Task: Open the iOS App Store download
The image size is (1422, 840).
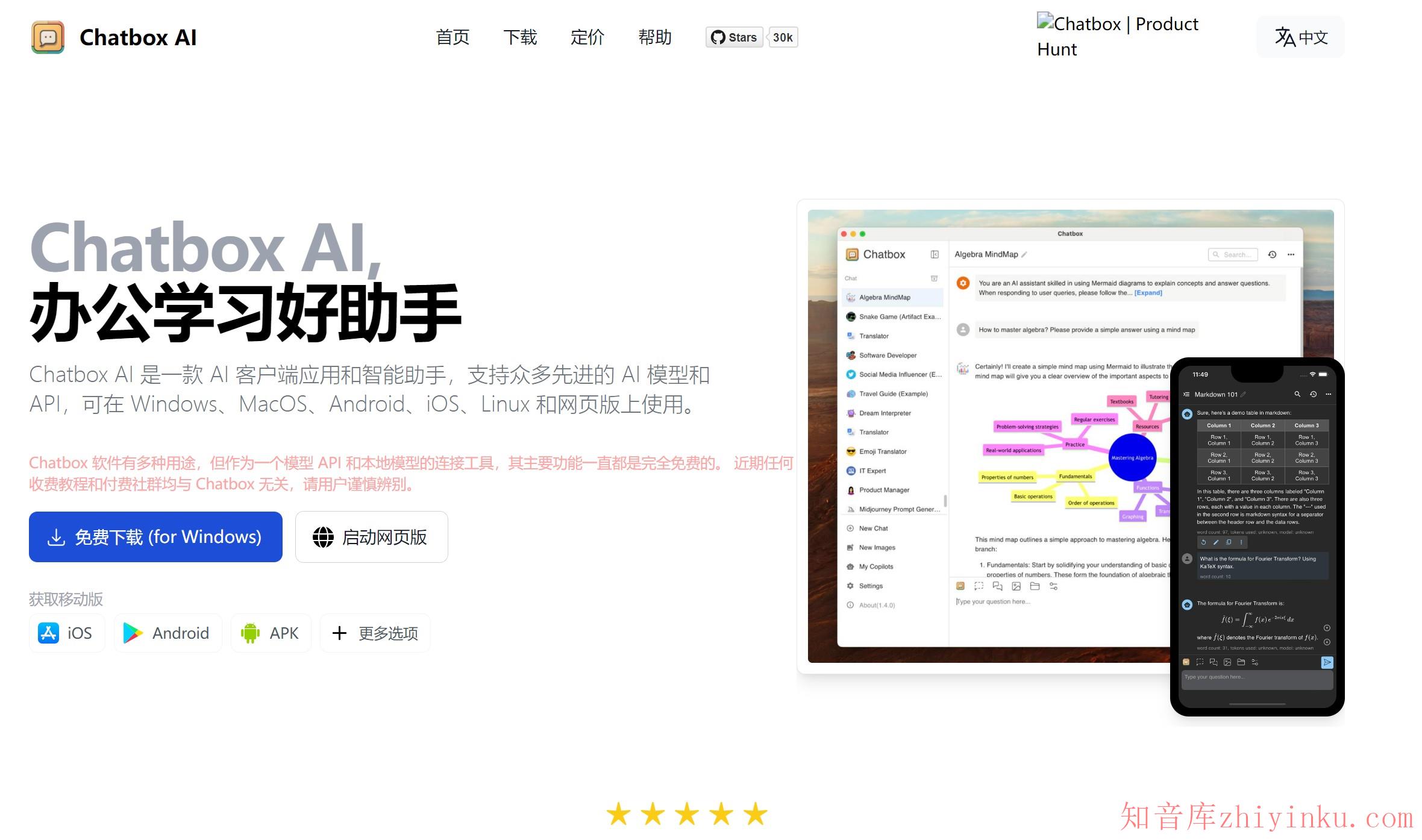Action: pos(66,633)
